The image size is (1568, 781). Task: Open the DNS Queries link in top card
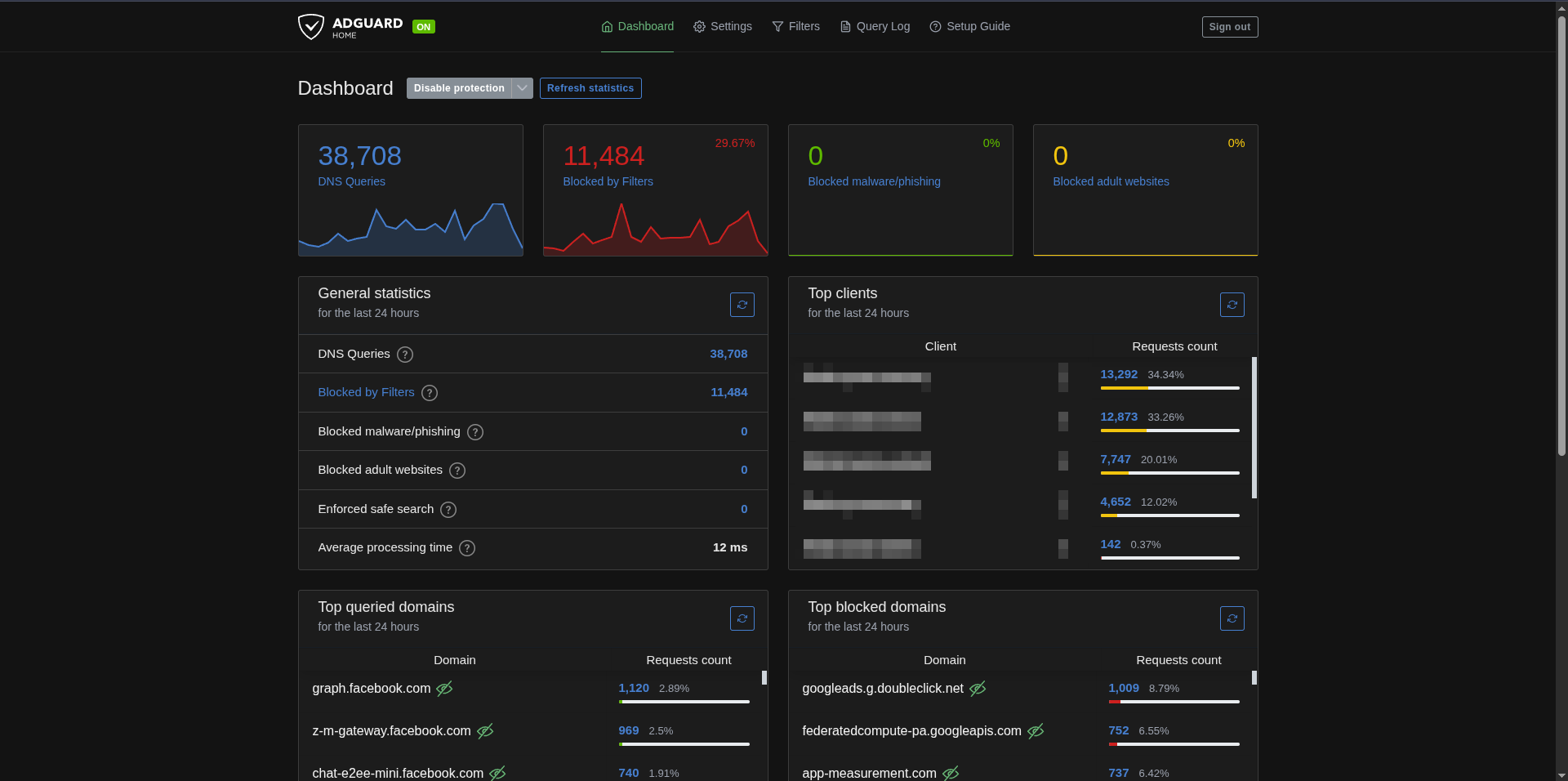click(x=351, y=181)
